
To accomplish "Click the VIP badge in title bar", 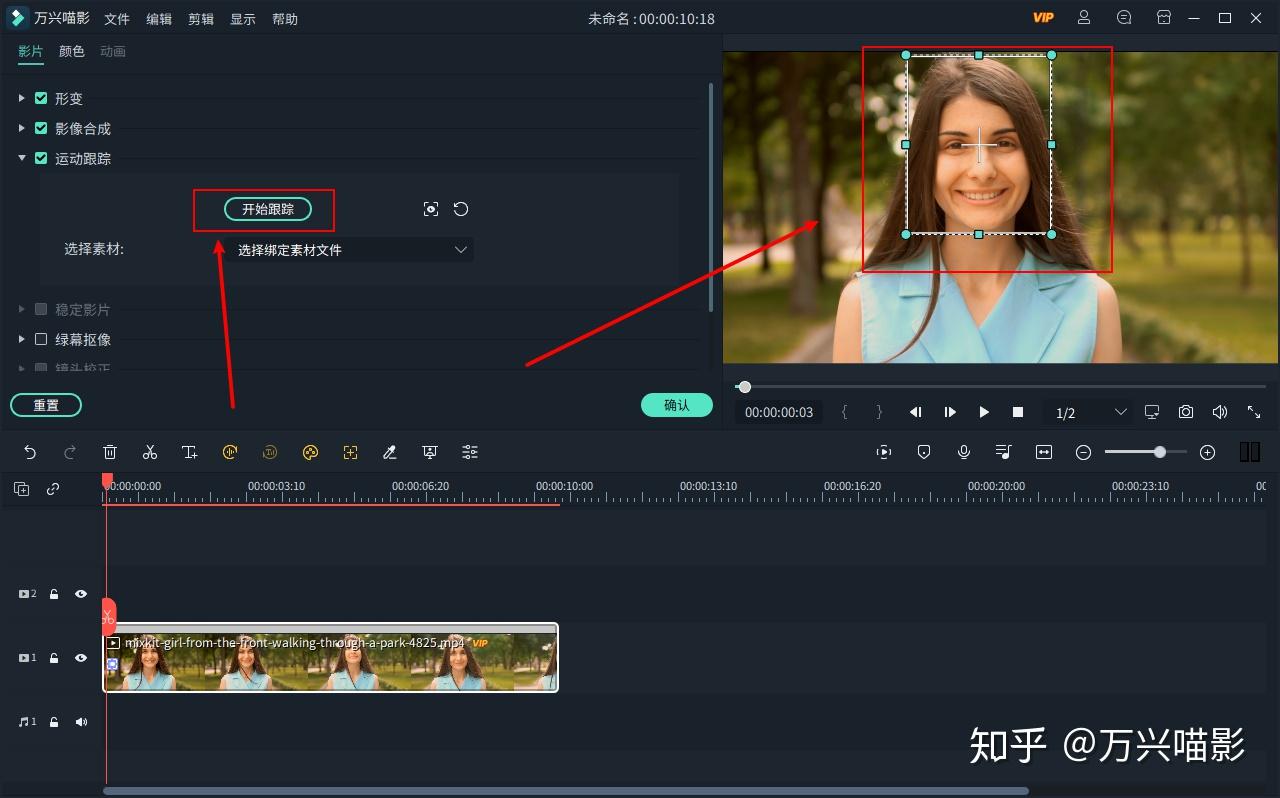I will (x=1043, y=18).
